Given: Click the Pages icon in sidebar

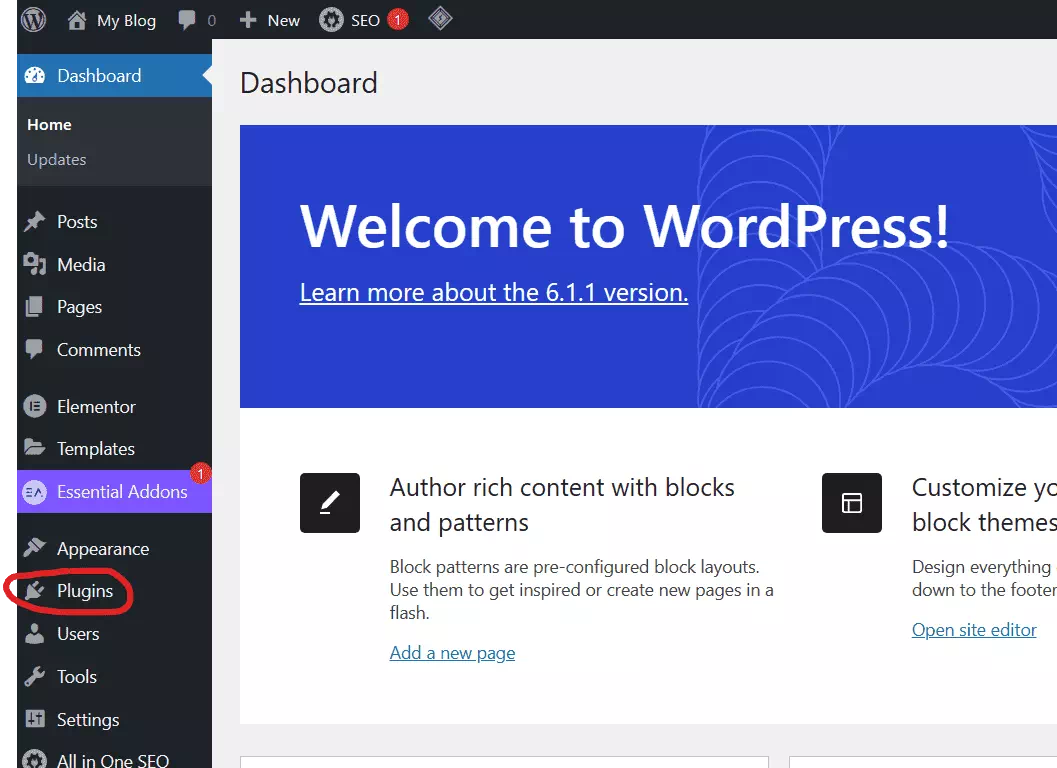Looking at the screenshot, I should (x=34, y=307).
